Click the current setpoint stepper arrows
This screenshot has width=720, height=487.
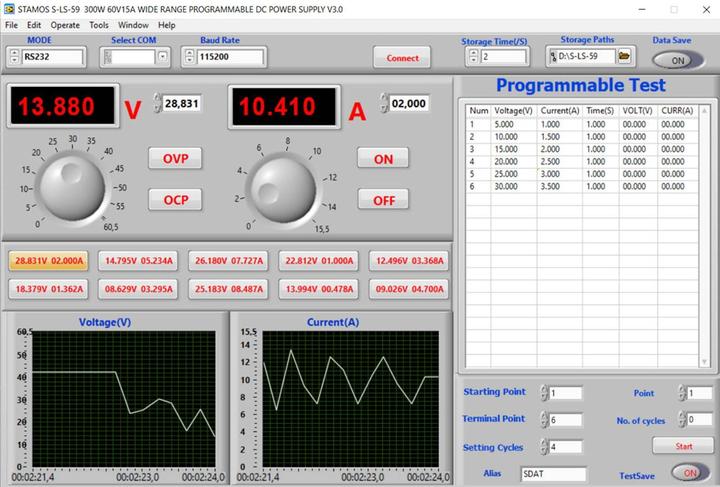click(x=383, y=103)
